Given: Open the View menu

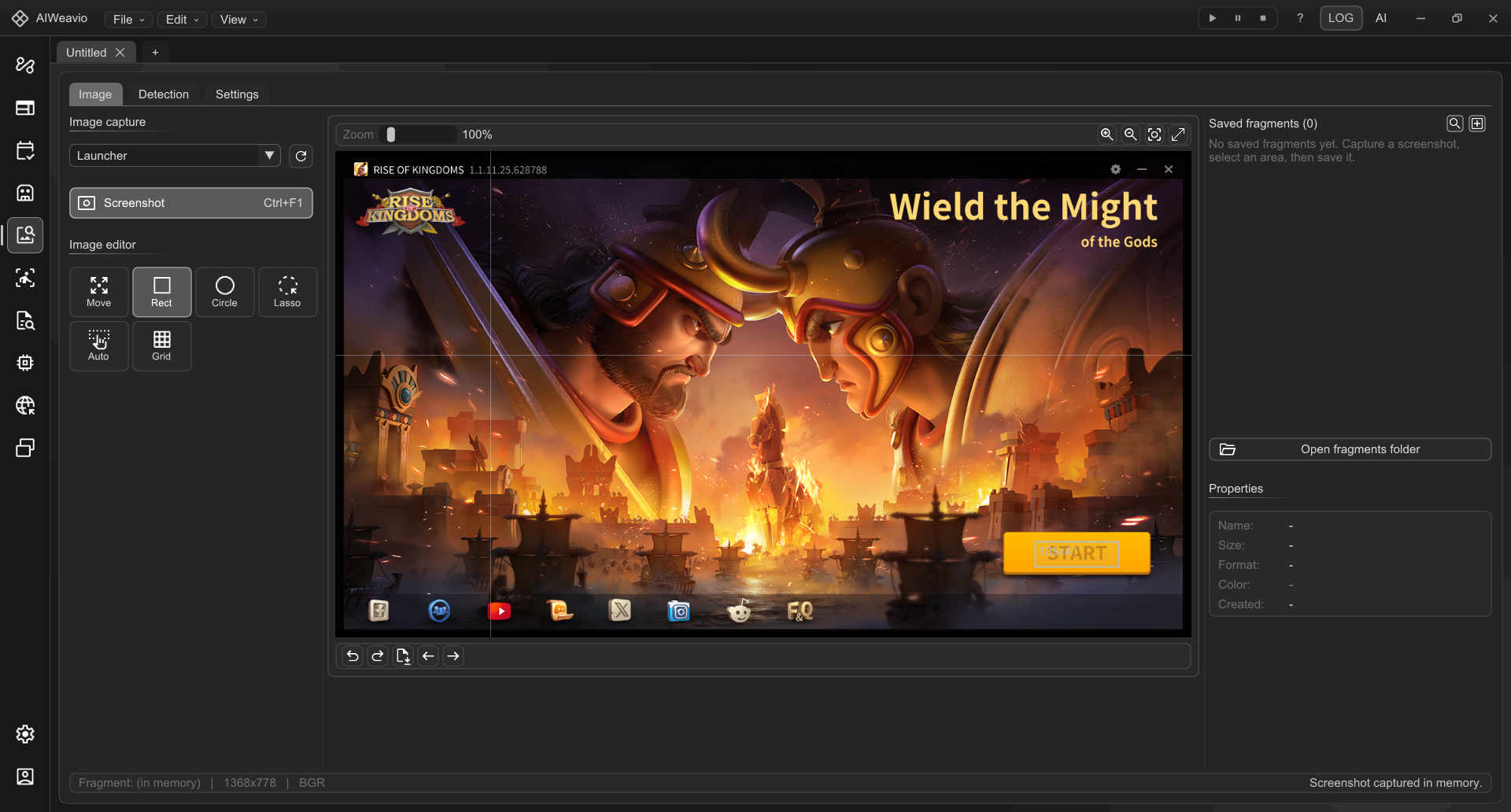Looking at the screenshot, I should click(x=238, y=20).
